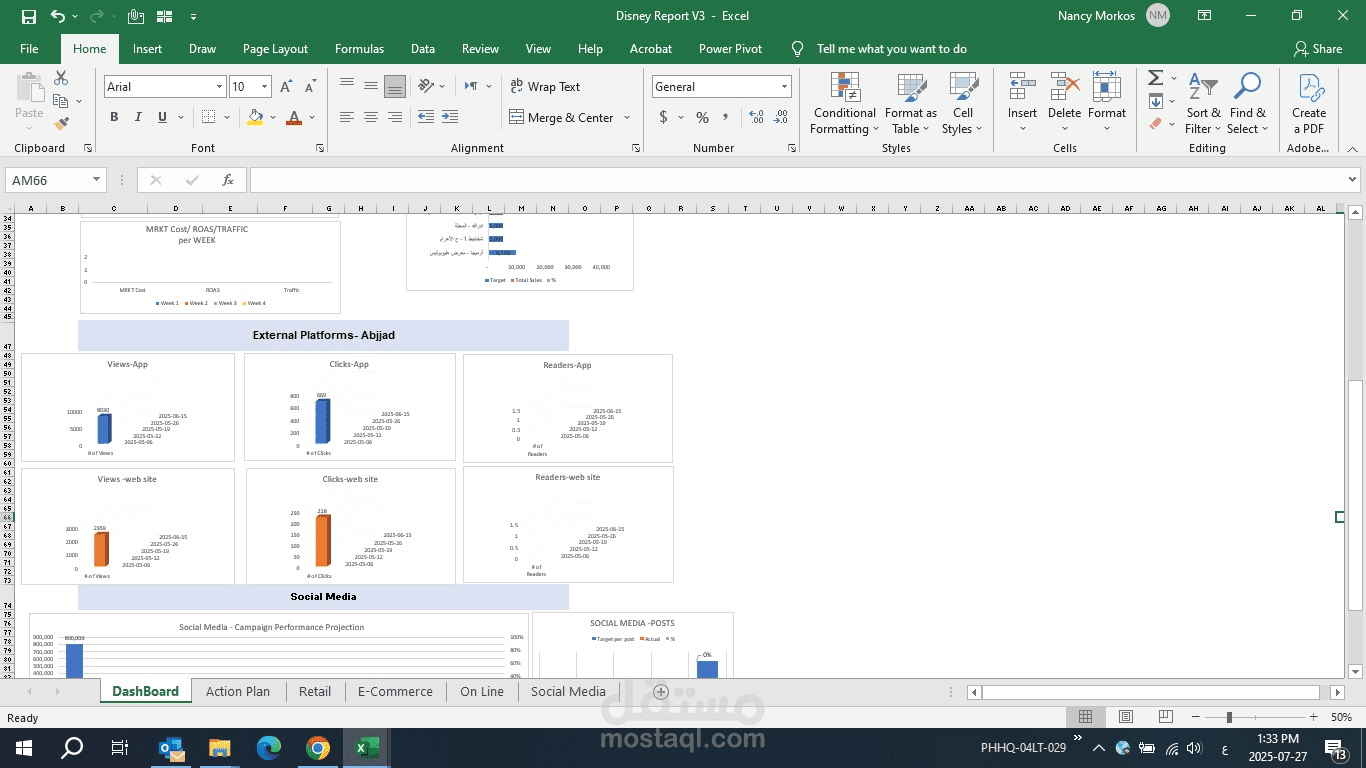Image resolution: width=1366 pixels, height=768 pixels.
Task: Click the AutoSum sigma icon
Action: point(1156,78)
